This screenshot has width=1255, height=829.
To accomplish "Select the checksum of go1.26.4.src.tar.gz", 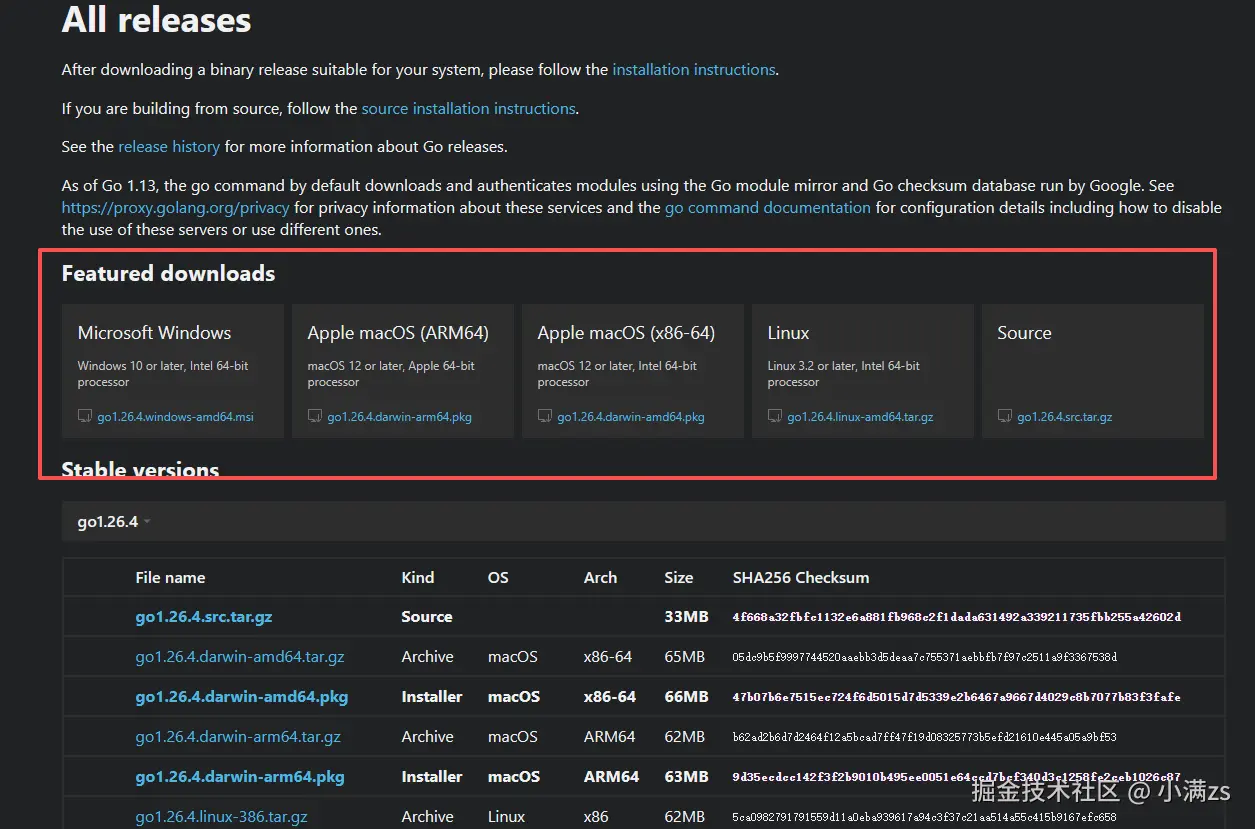I will (x=957, y=617).
